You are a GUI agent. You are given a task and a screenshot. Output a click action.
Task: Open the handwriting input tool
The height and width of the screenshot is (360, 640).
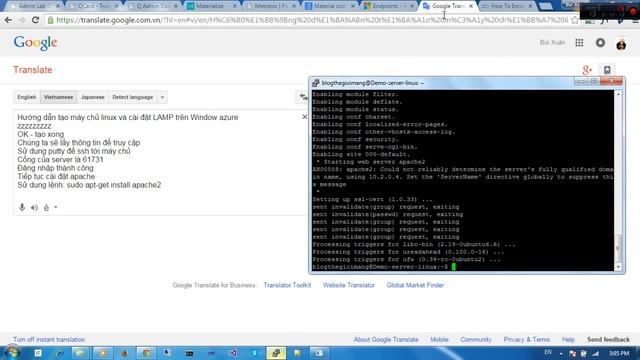point(46,207)
